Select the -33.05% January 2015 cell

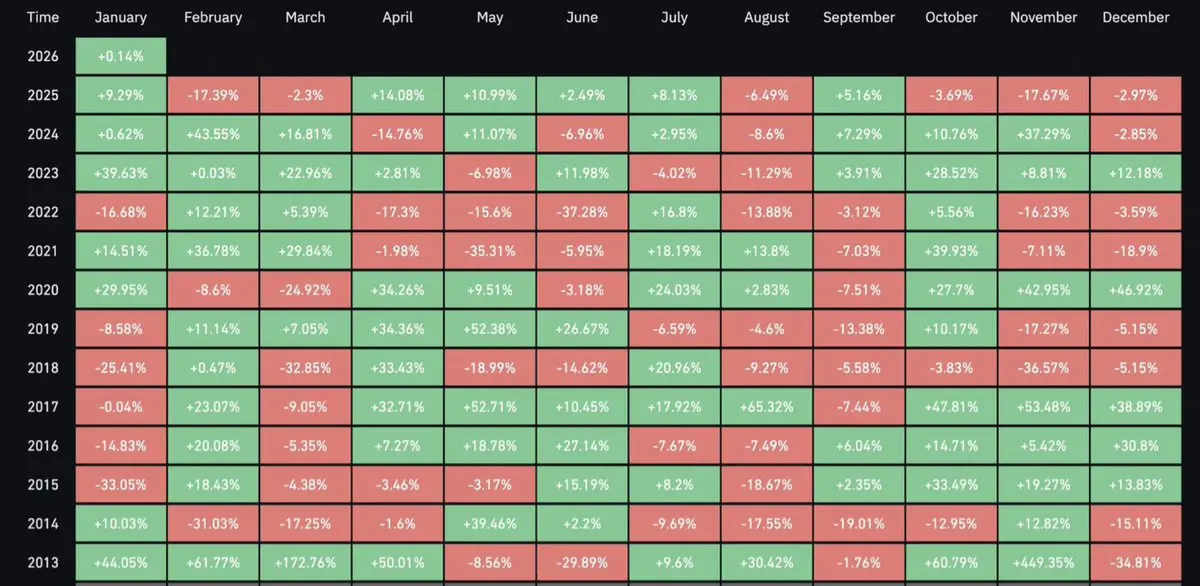tap(120, 484)
